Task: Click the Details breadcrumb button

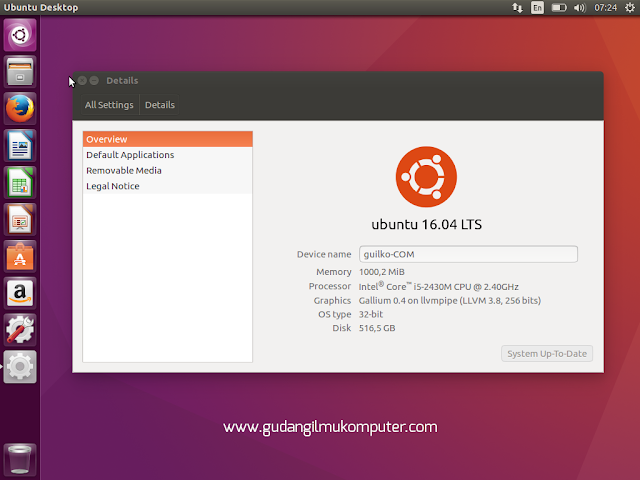Action: click(160, 105)
